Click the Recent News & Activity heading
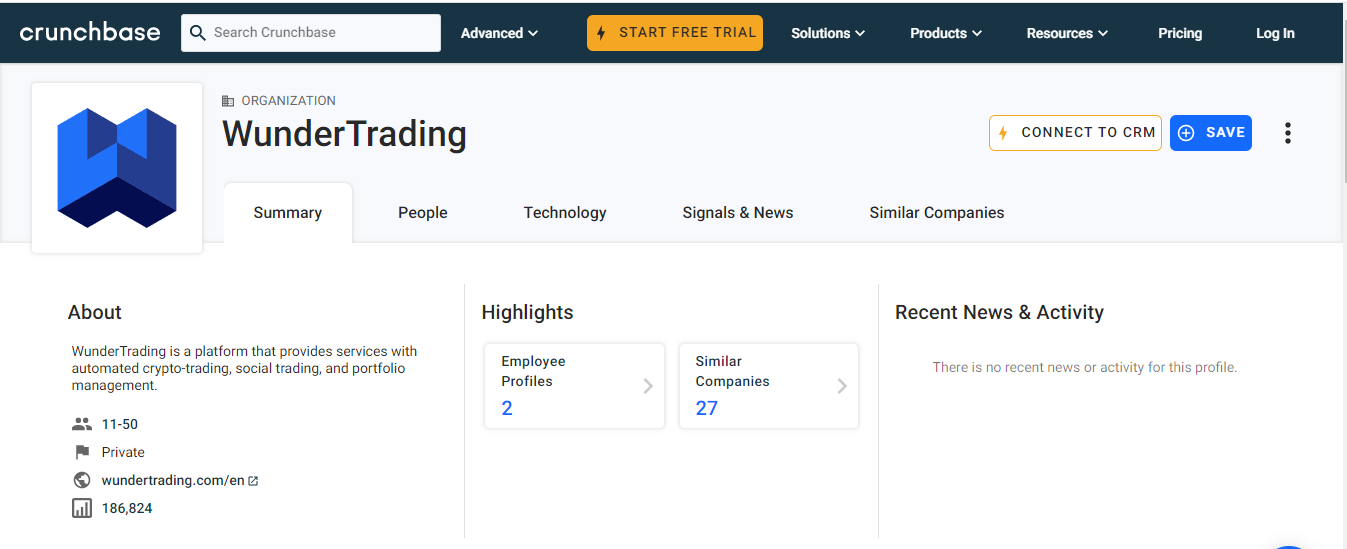 pos(999,312)
